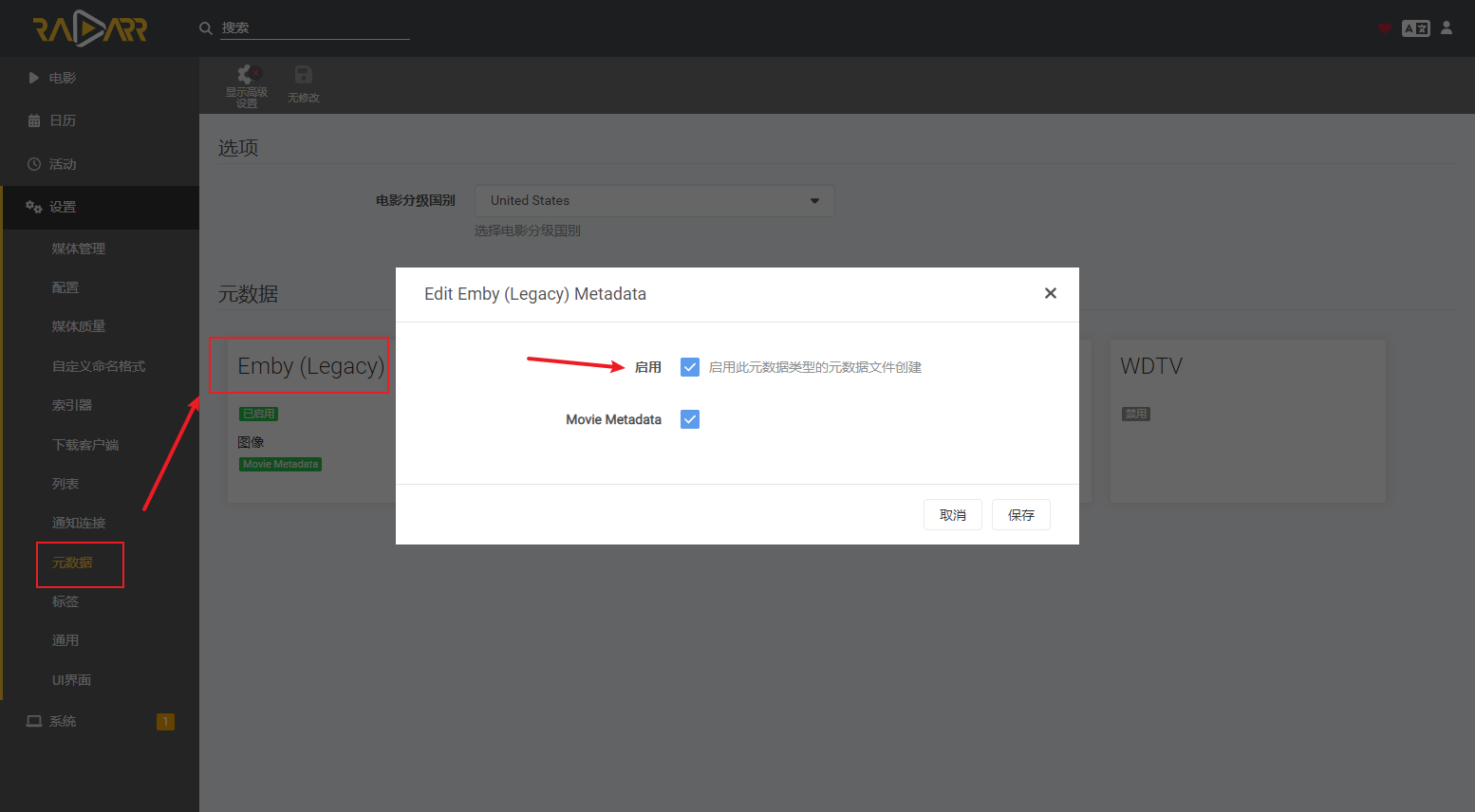Click the system warning badge 1
This screenshot has width=1475, height=812.
(165, 722)
